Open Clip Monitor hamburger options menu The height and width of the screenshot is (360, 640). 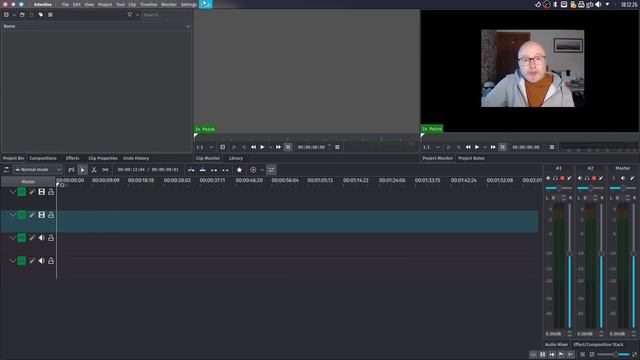pos(337,147)
